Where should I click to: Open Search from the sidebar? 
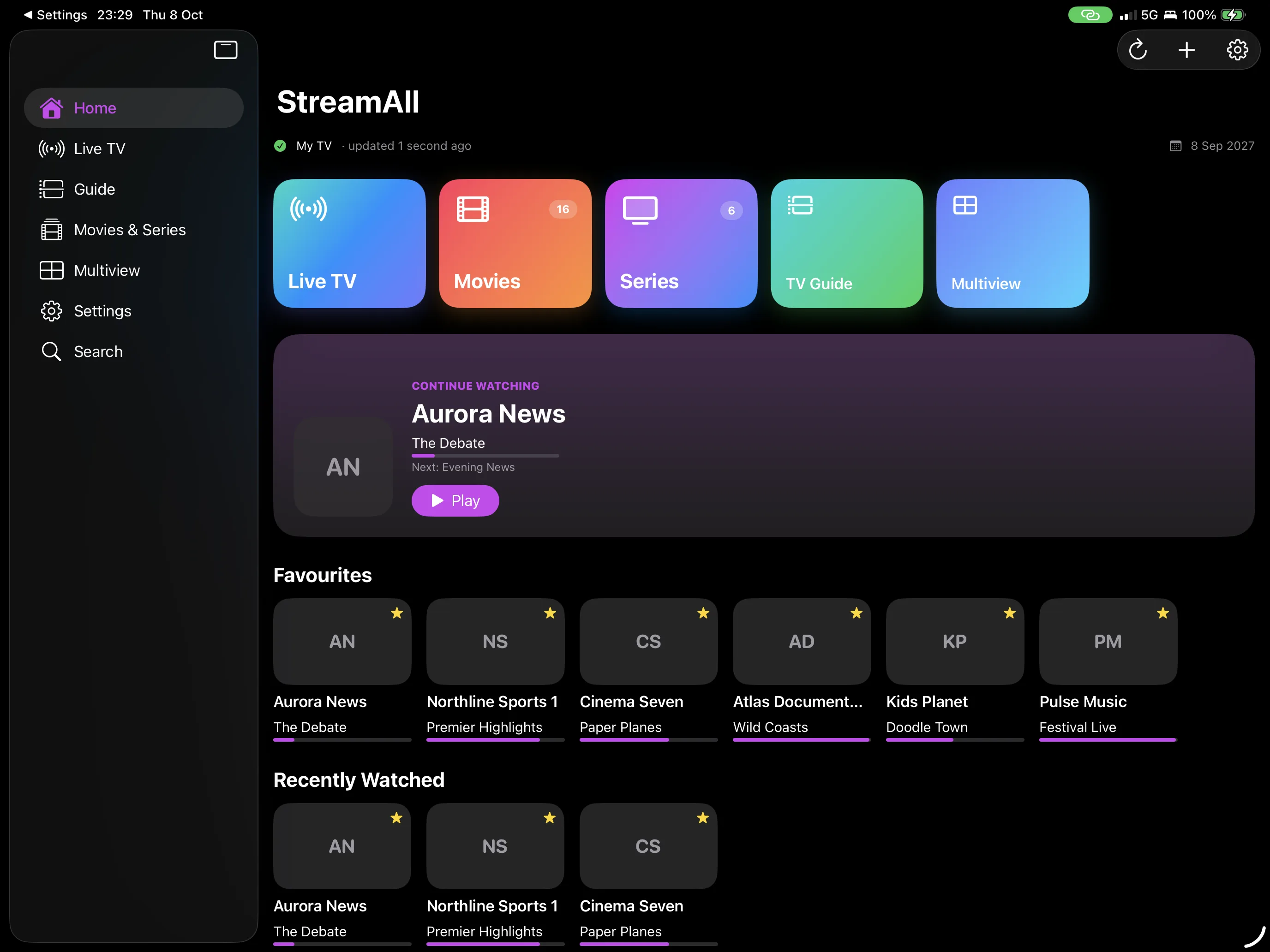pyautogui.click(x=134, y=351)
